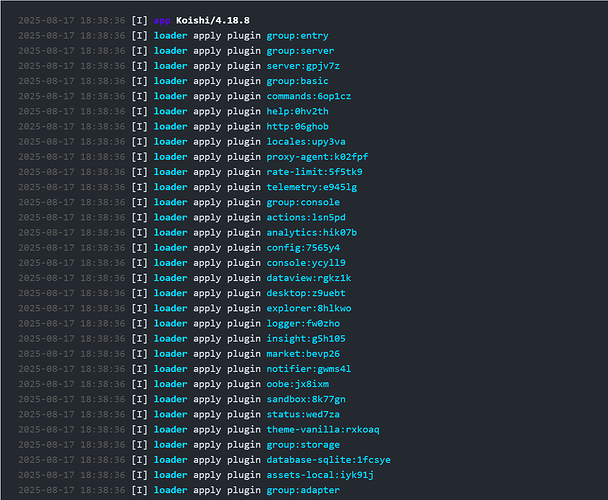Click the [I] tag on the app Koishi line
This screenshot has width=608, height=500.
(139, 21)
